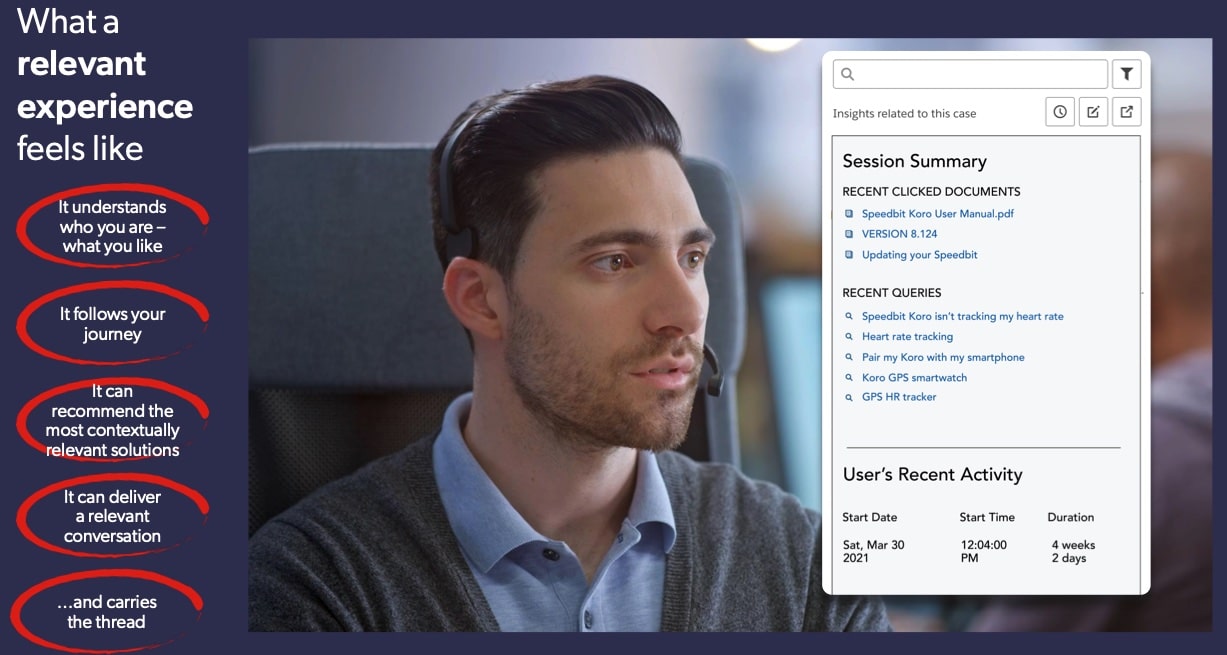Select query Speedbit Koro isn't tracking my heart rate
The image size is (1227, 655).
[x=962, y=316]
